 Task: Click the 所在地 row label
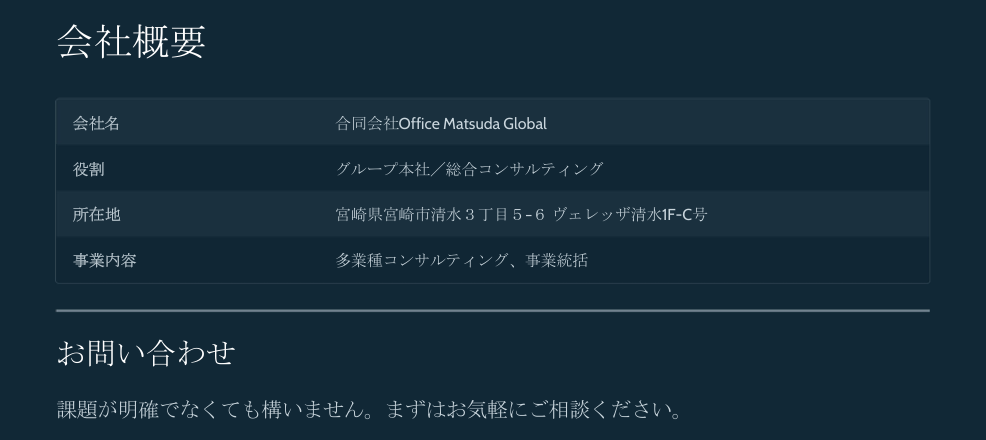coord(96,215)
